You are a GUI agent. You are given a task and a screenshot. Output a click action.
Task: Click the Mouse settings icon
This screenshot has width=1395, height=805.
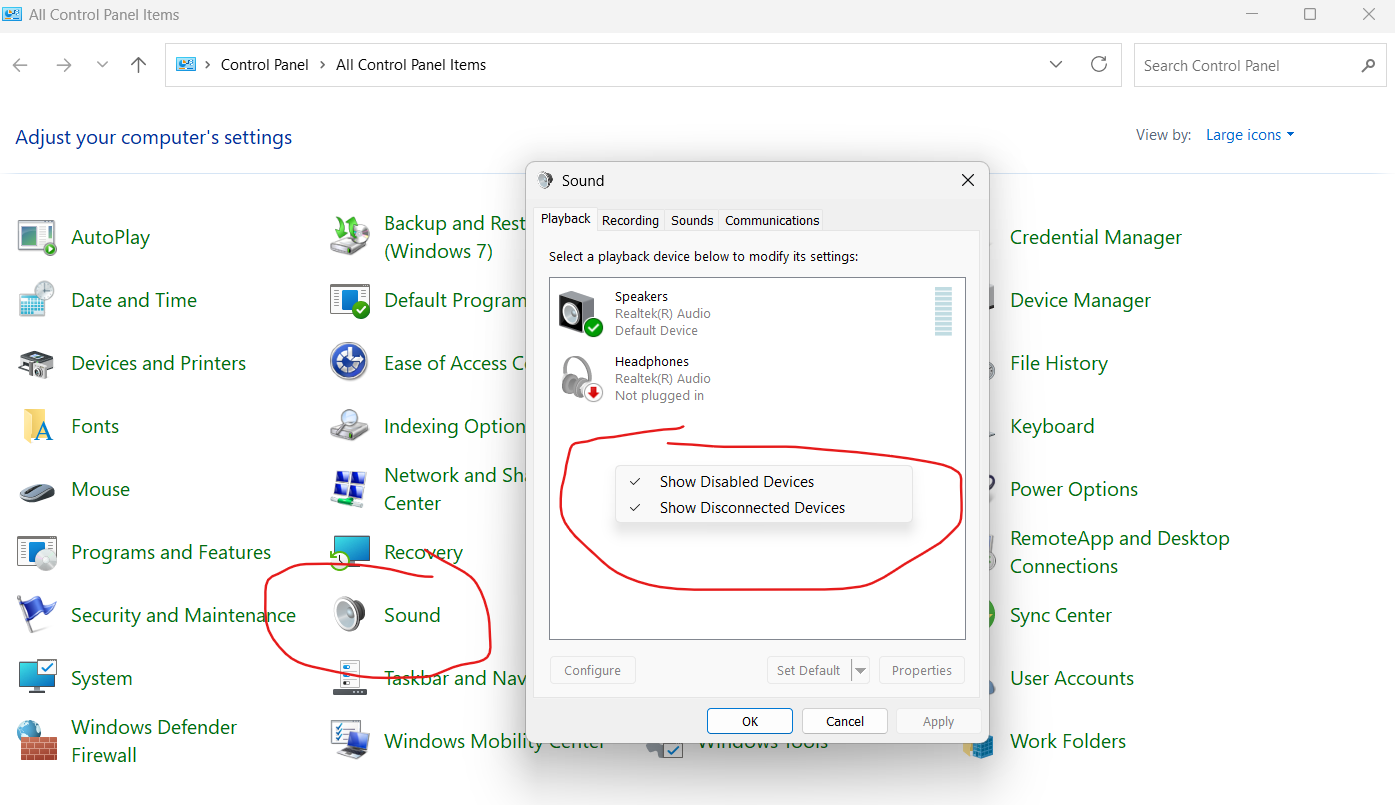tap(37, 490)
